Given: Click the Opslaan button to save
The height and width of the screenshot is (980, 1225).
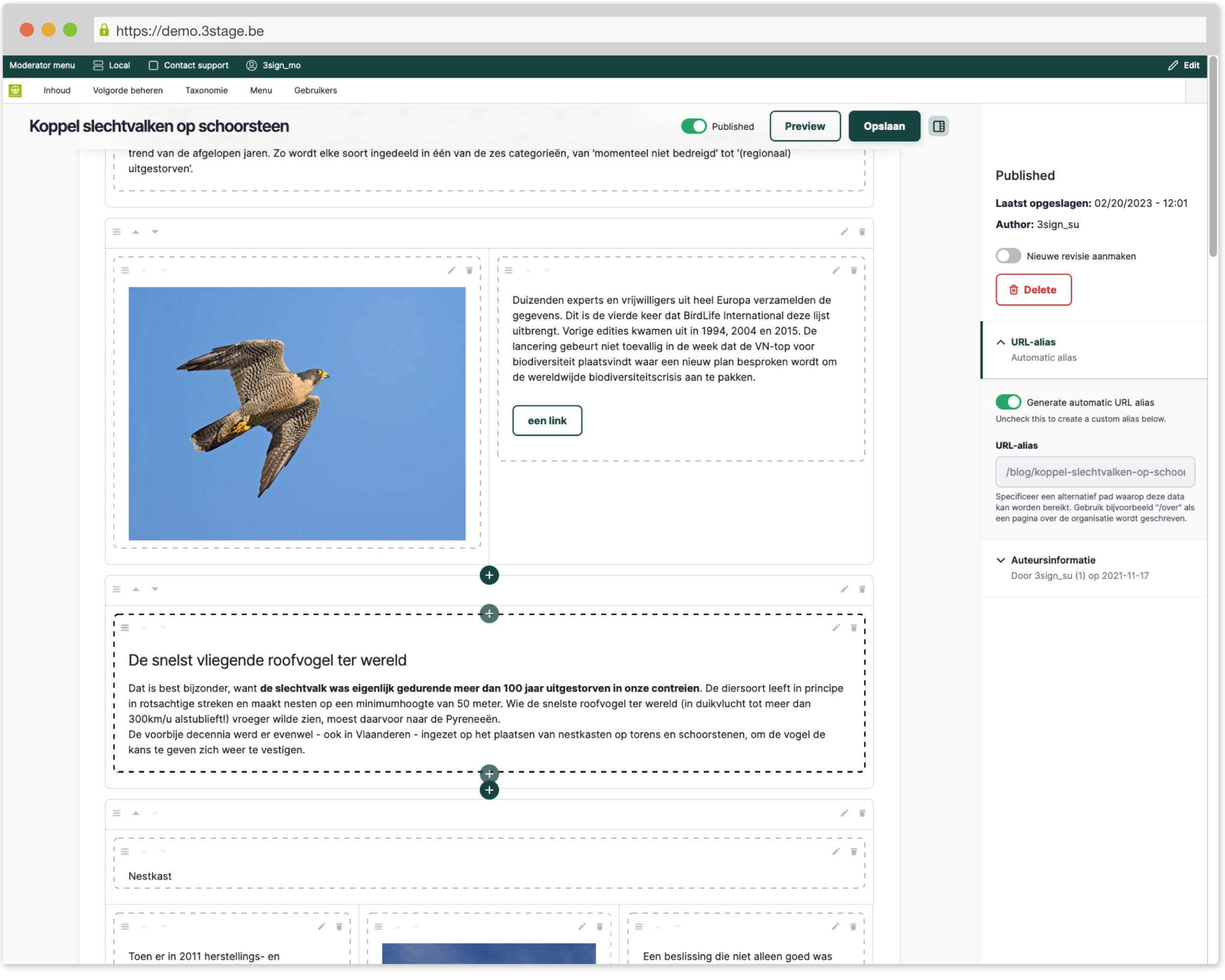Looking at the screenshot, I should (x=884, y=126).
